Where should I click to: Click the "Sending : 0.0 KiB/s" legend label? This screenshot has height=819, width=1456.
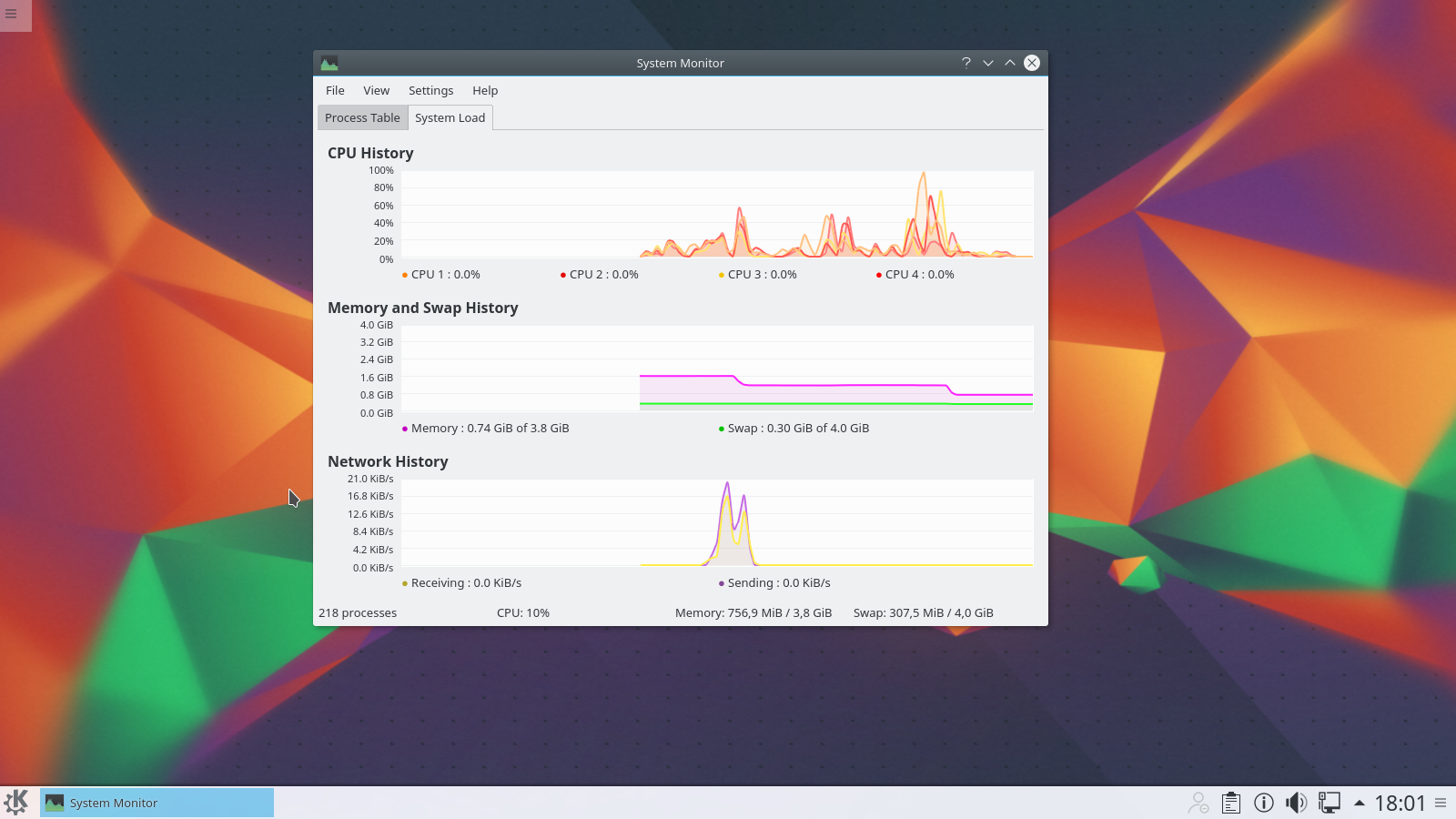(x=779, y=583)
